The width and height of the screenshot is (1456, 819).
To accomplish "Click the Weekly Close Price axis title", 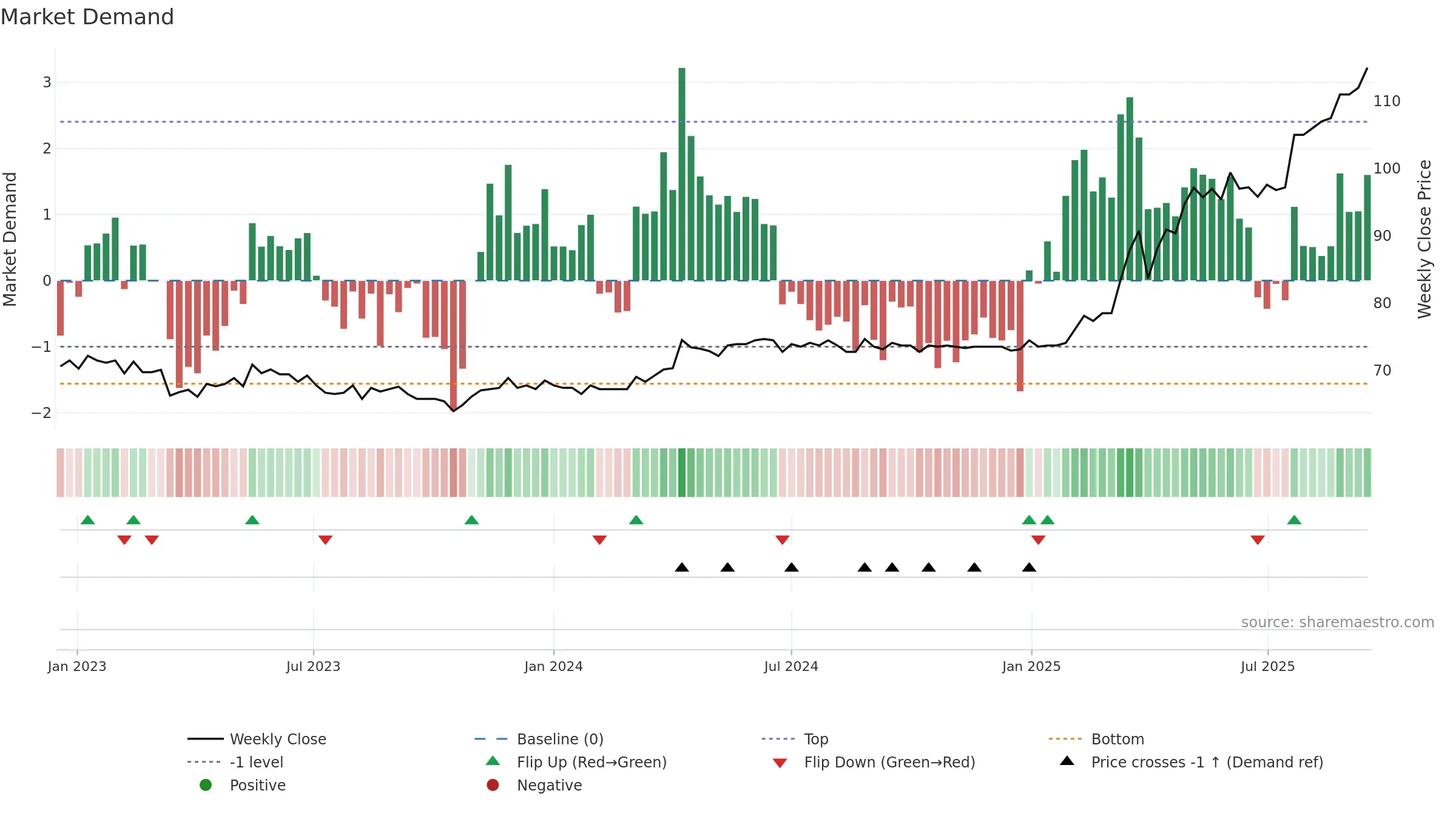I will click(1424, 239).
